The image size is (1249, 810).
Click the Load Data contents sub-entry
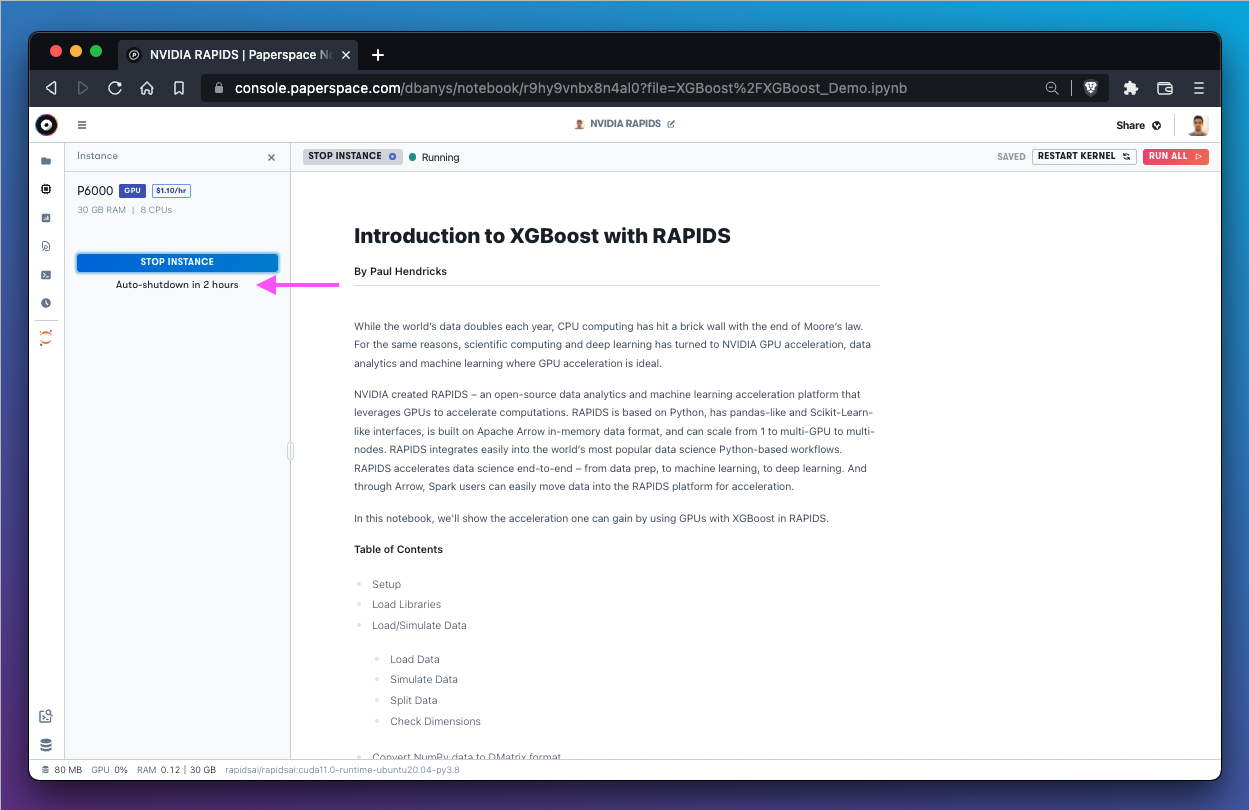click(414, 659)
